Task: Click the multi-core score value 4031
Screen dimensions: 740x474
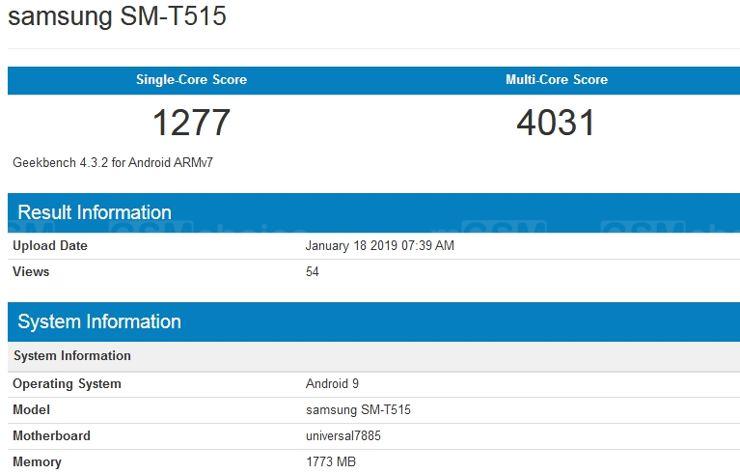Action: [x=555, y=122]
